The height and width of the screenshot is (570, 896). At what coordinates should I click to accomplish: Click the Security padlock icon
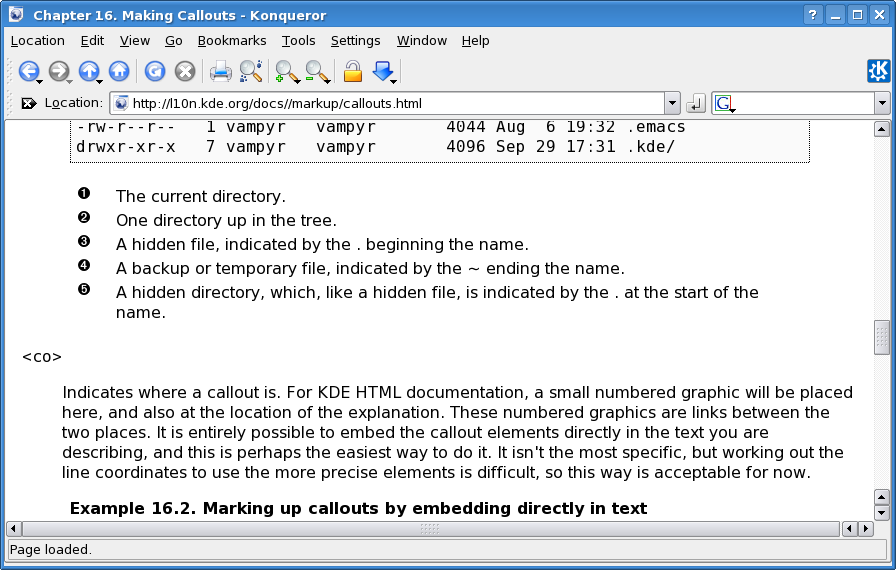pyautogui.click(x=352, y=71)
